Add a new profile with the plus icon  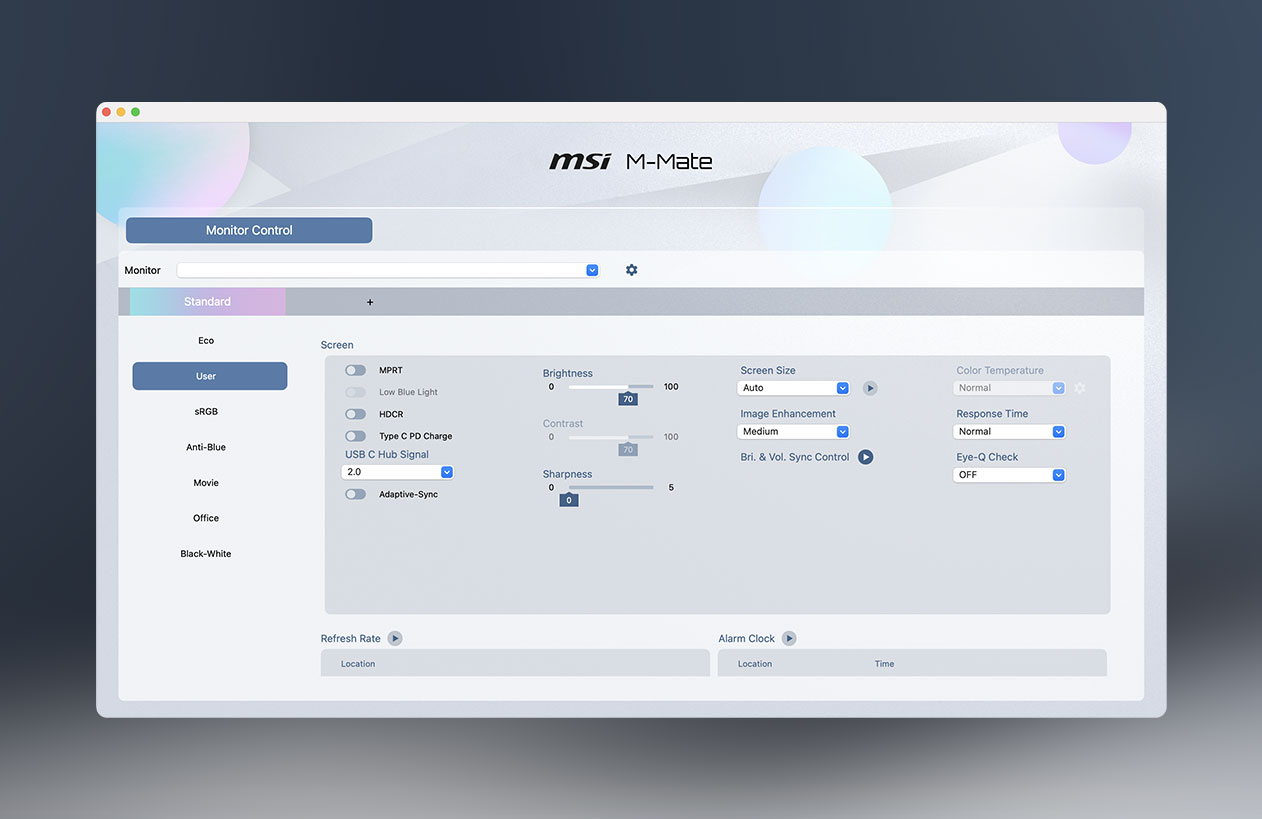click(369, 301)
